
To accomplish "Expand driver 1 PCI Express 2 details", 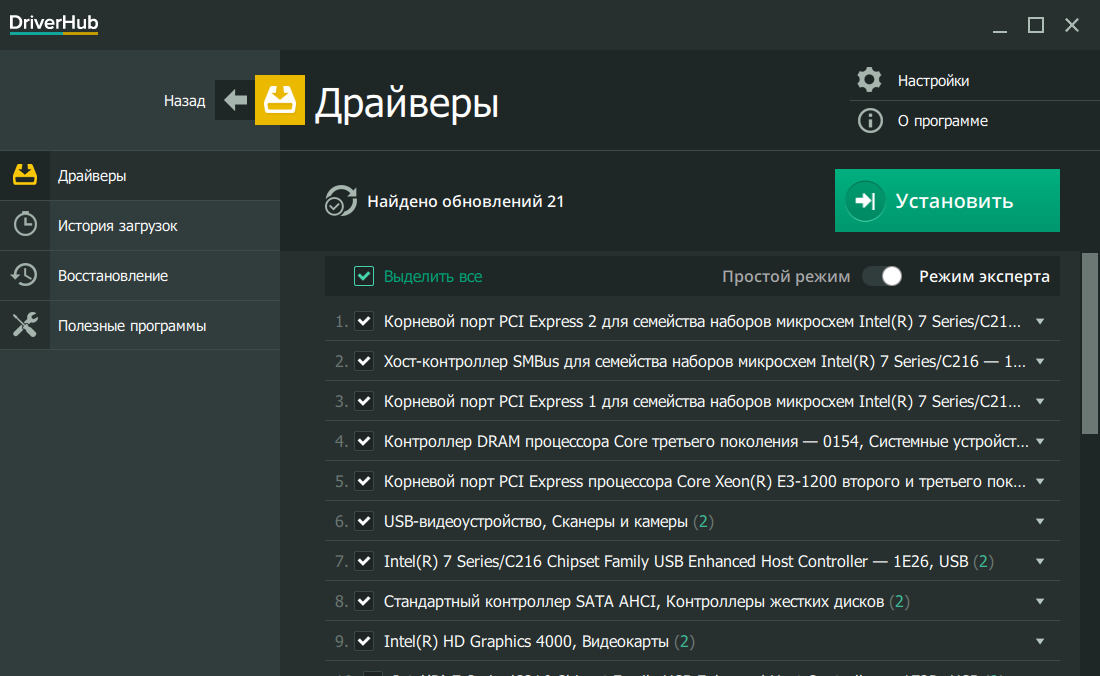I will click(1040, 322).
